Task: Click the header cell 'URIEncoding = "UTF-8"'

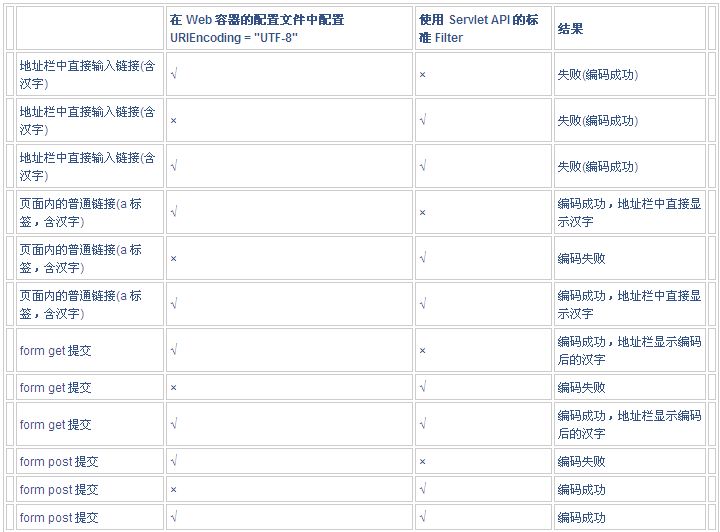Action: 289,28
